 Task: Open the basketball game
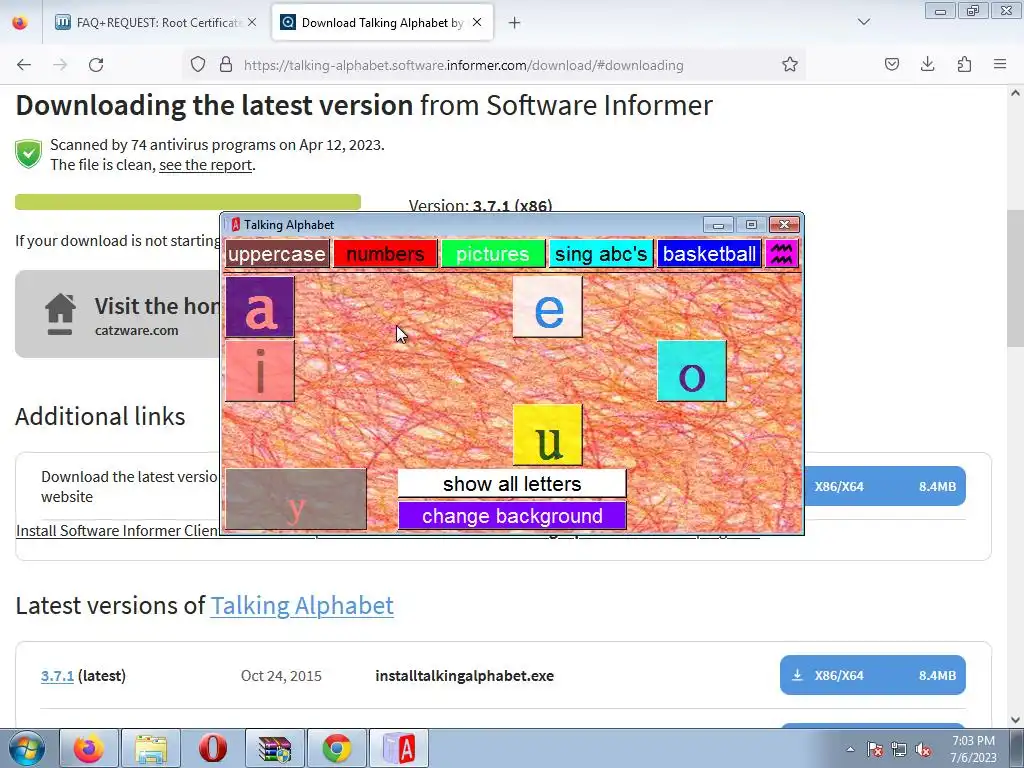709,253
